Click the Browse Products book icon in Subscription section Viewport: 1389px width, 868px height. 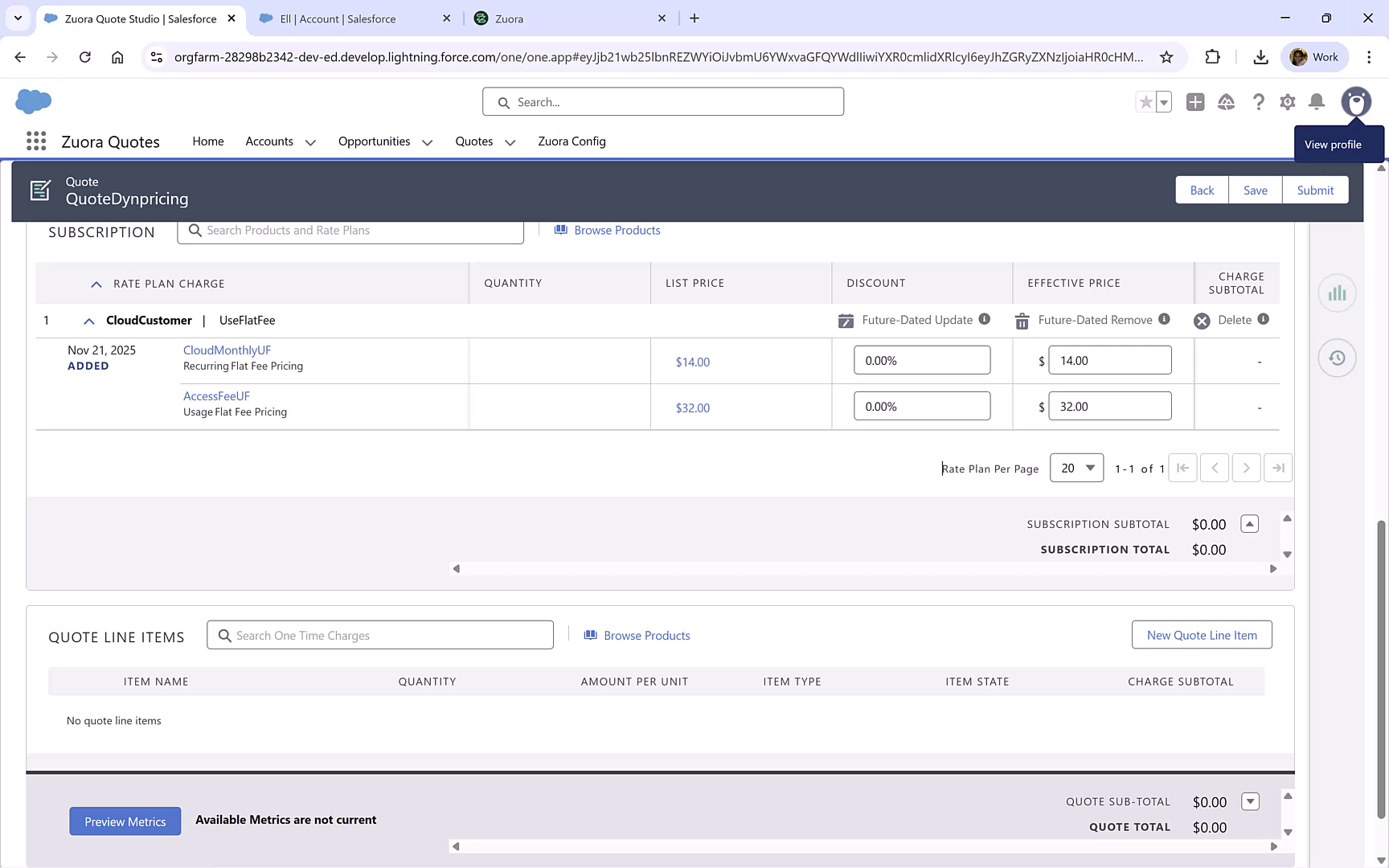(x=560, y=230)
